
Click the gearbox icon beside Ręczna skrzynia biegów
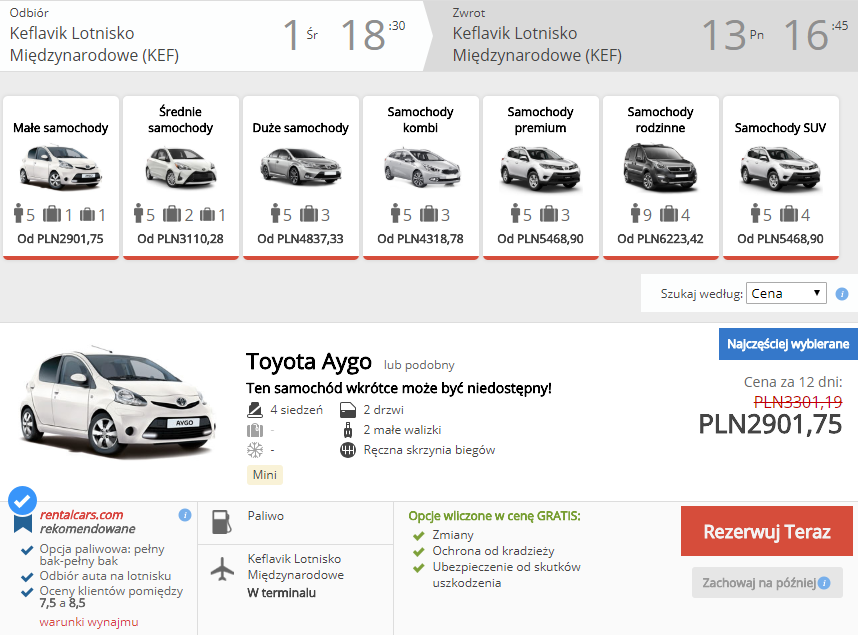(x=348, y=450)
